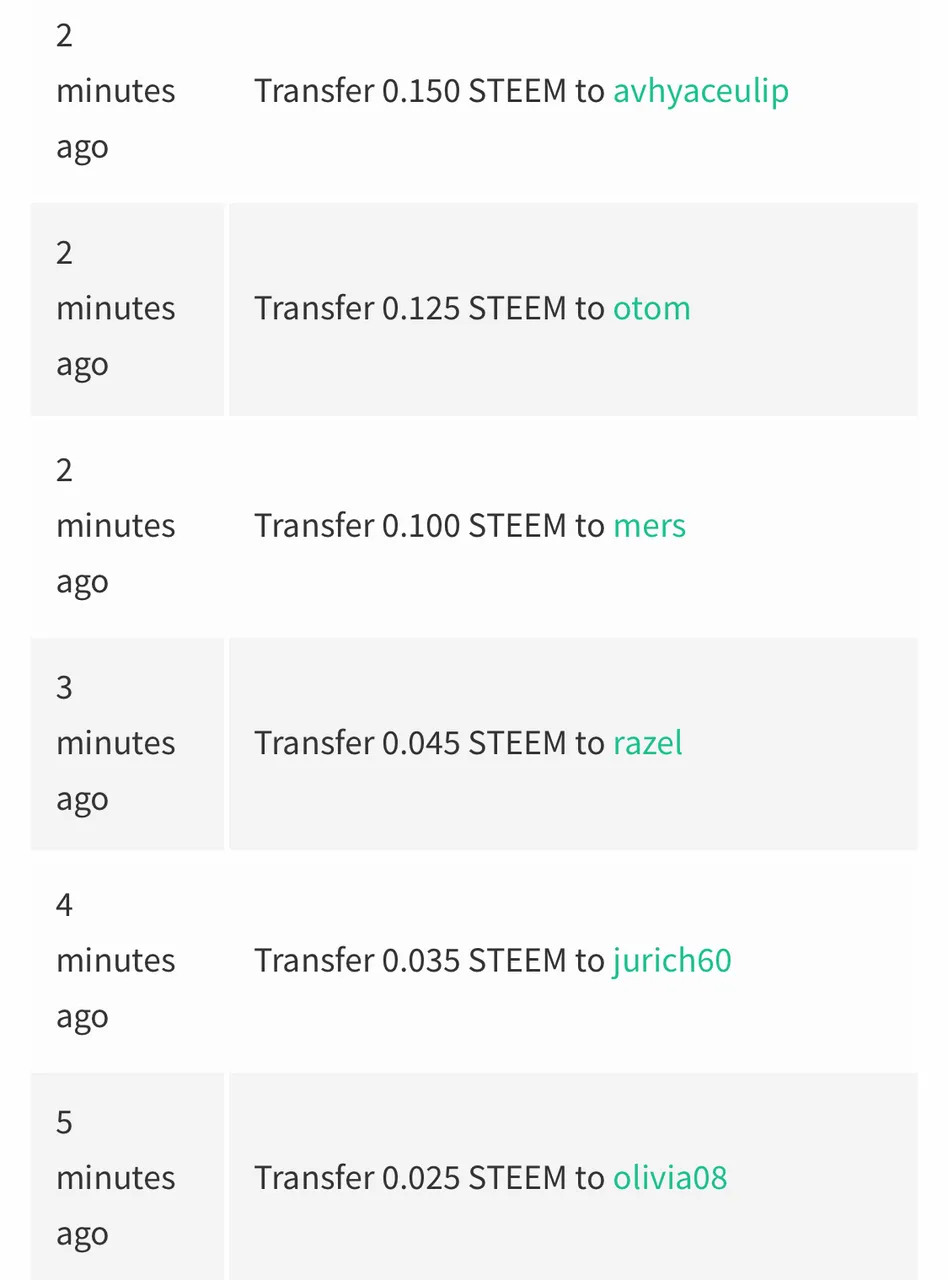Click empty area right of razel row
The image size is (948, 1280).
click(x=800, y=744)
